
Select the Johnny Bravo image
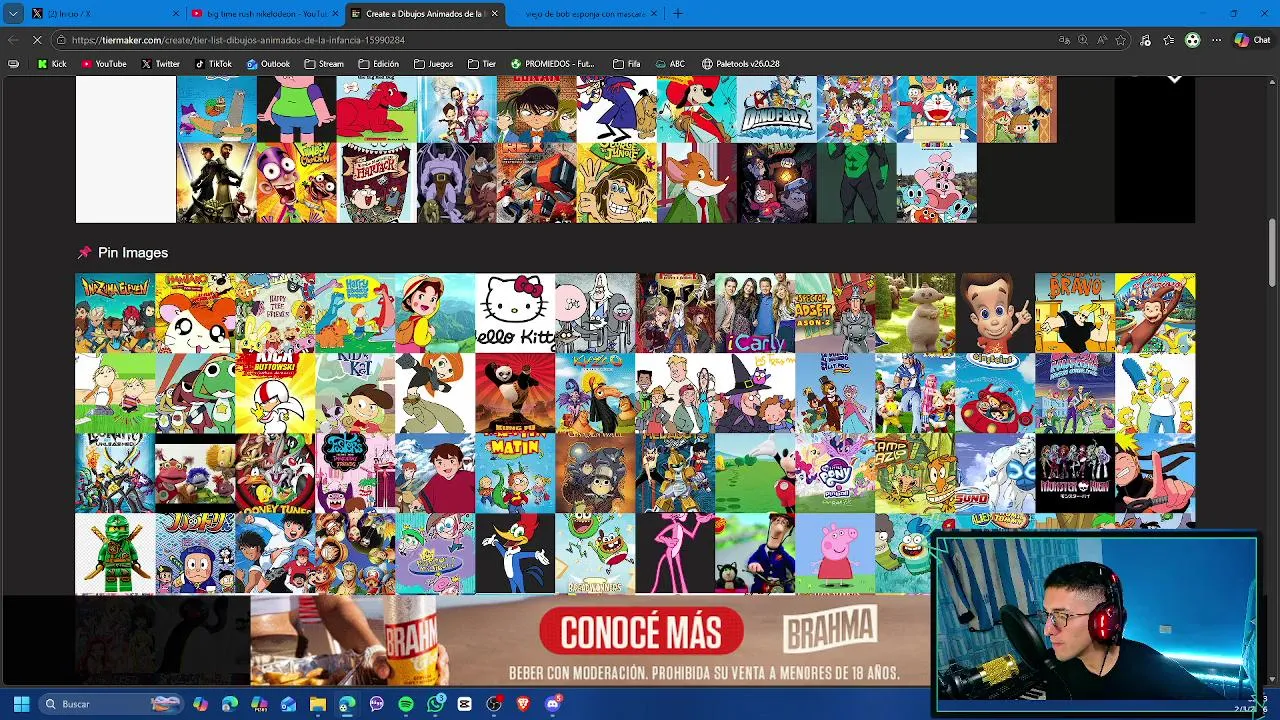pyautogui.click(x=1075, y=313)
